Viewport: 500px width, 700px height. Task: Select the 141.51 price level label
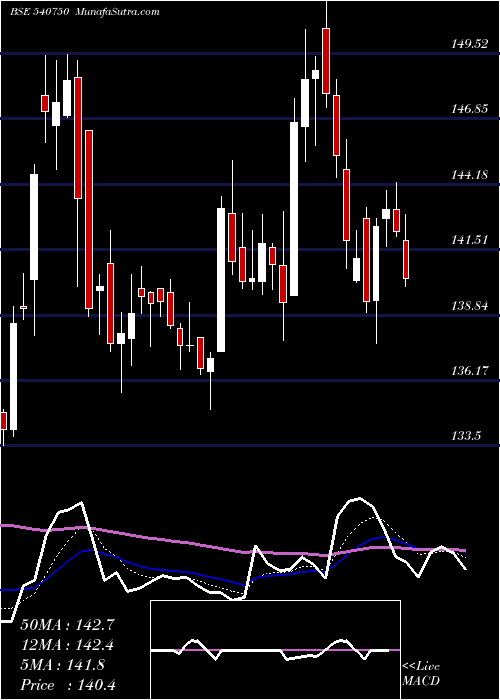point(470,240)
